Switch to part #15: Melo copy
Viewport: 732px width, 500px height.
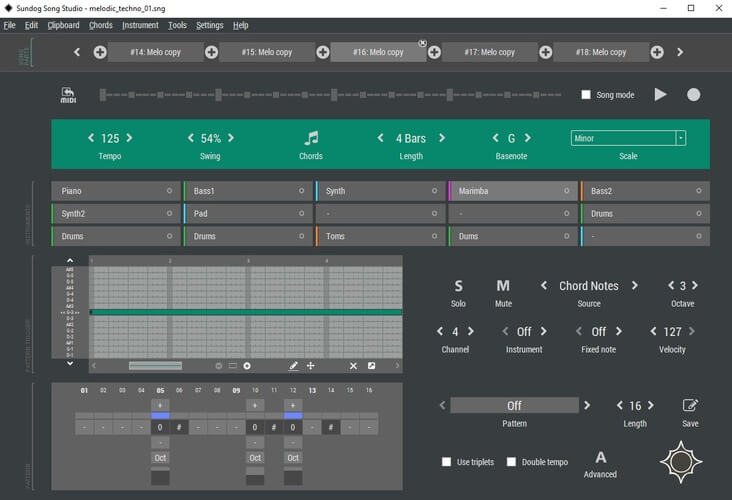267,52
